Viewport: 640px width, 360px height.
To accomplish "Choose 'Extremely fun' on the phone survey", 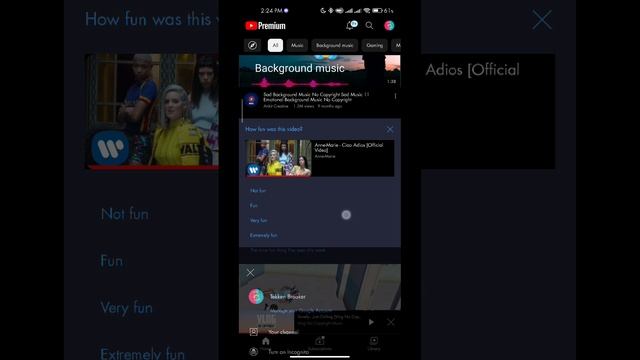I will [264, 236].
